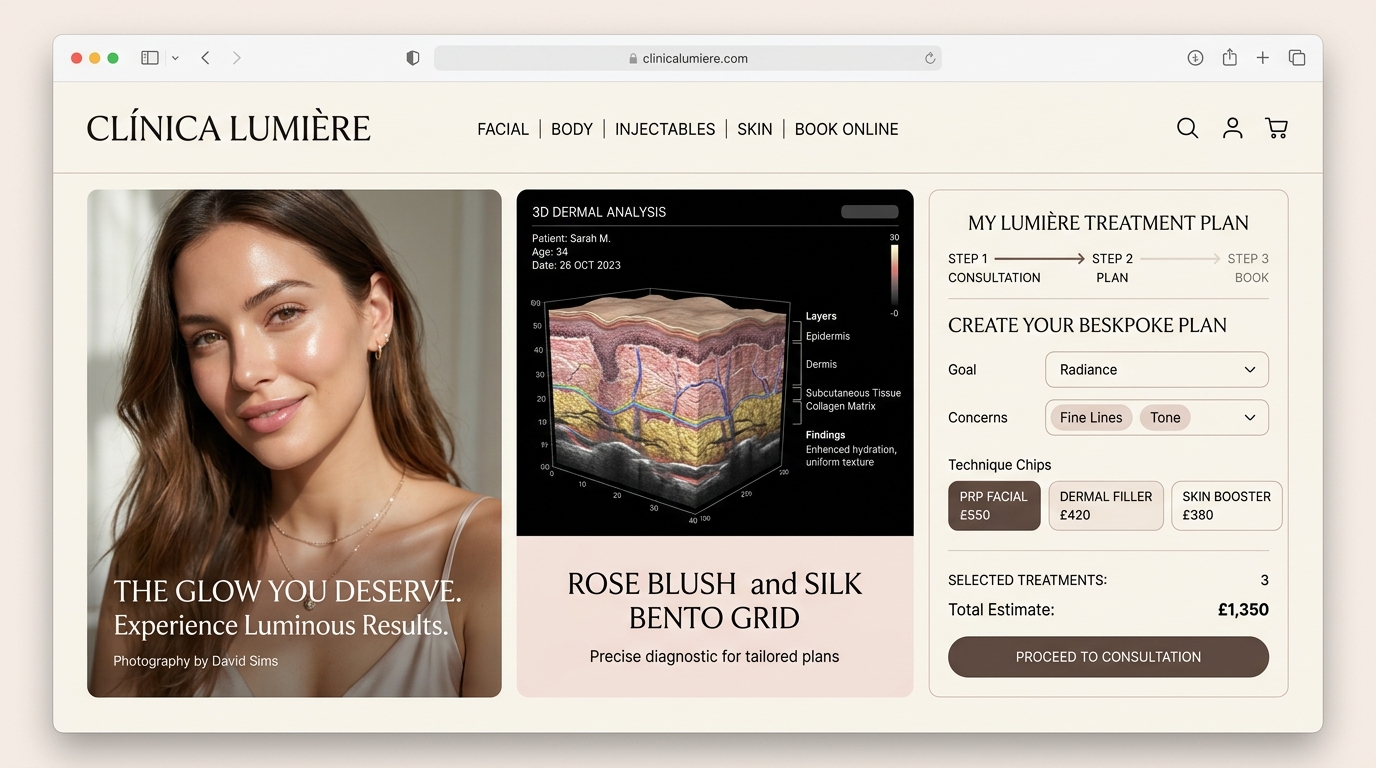Click the privacy shield icon
The height and width of the screenshot is (768, 1376).
pos(412,58)
